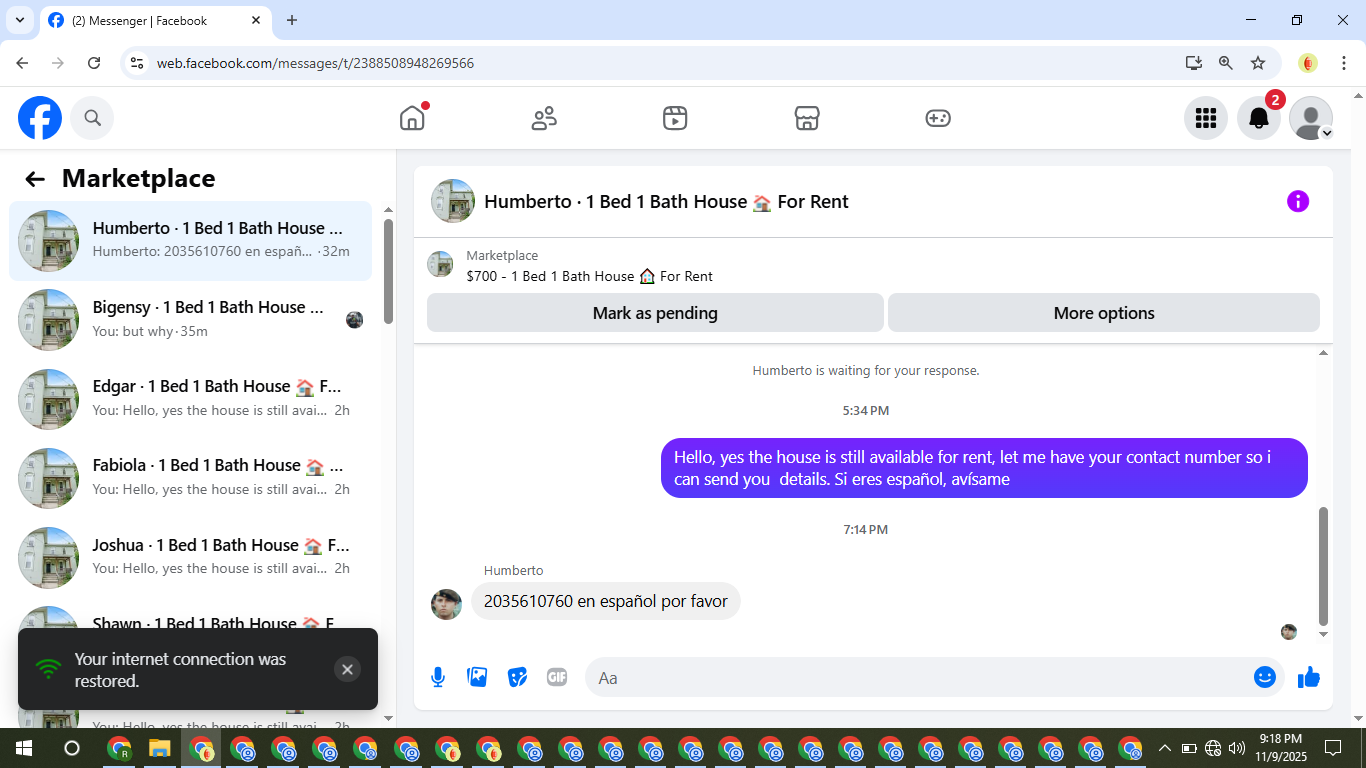Viewport: 1366px width, 768px height.
Task: Click the address bar URL
Action: pos(315,63)
